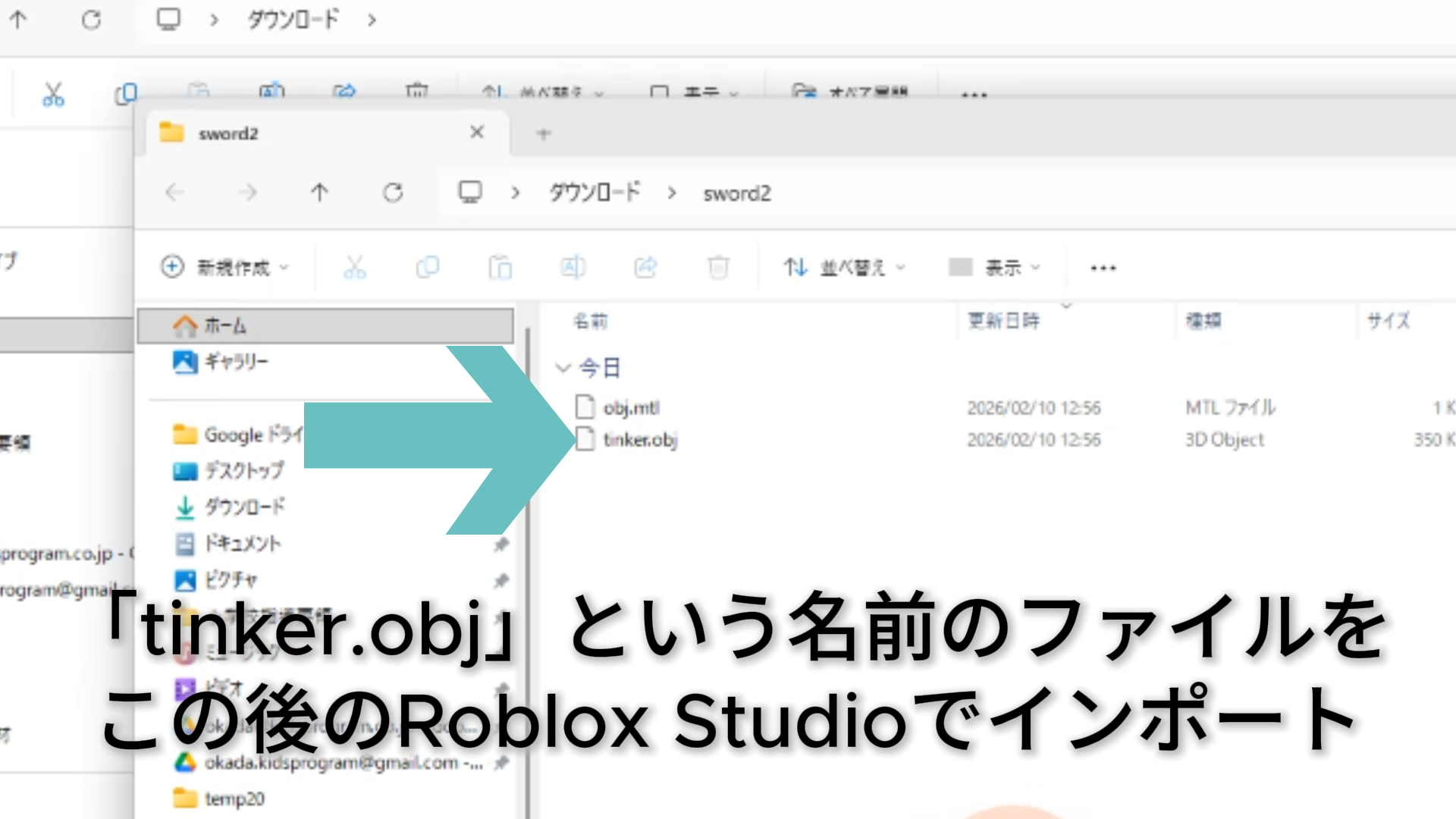
Task: Select the tinker.obj file
Action: pyautogui.click(x=640, y=440)
